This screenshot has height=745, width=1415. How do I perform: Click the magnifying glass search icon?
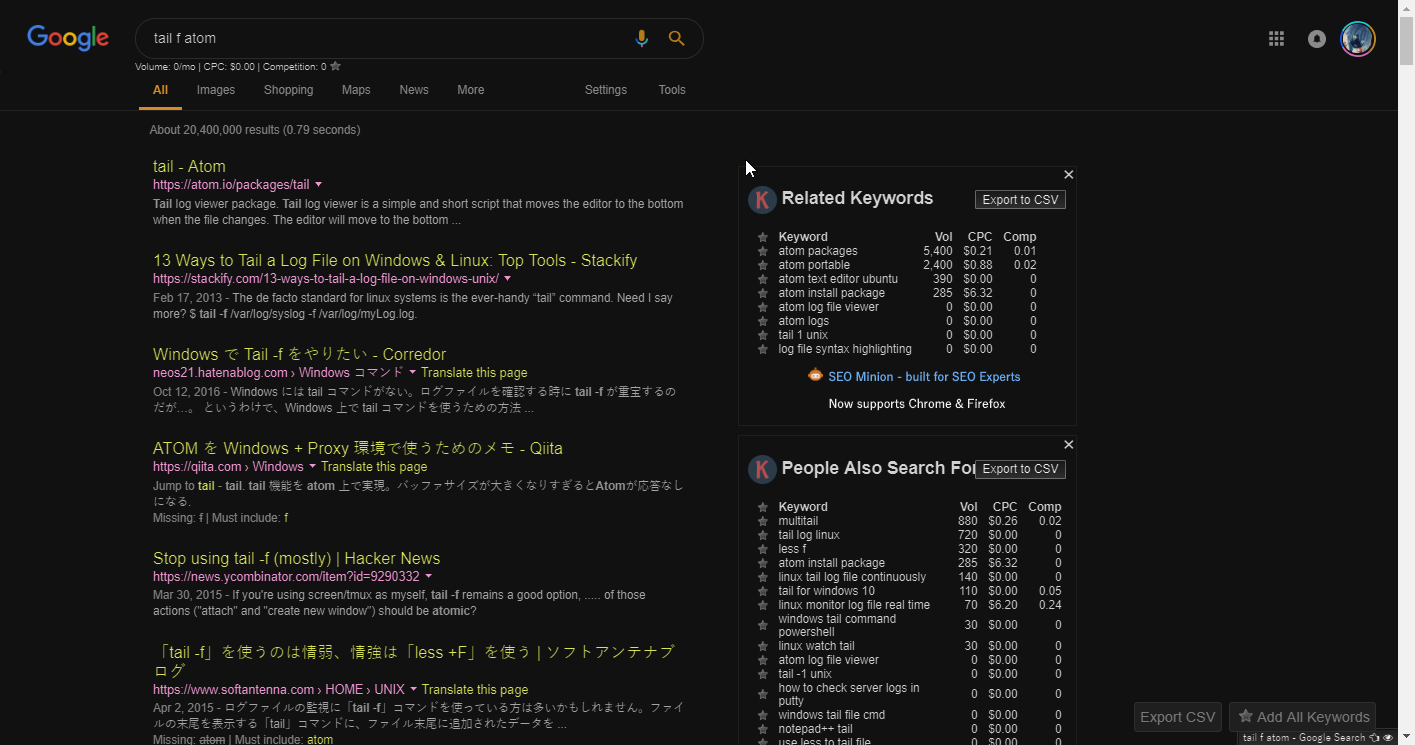click(677, 38)
